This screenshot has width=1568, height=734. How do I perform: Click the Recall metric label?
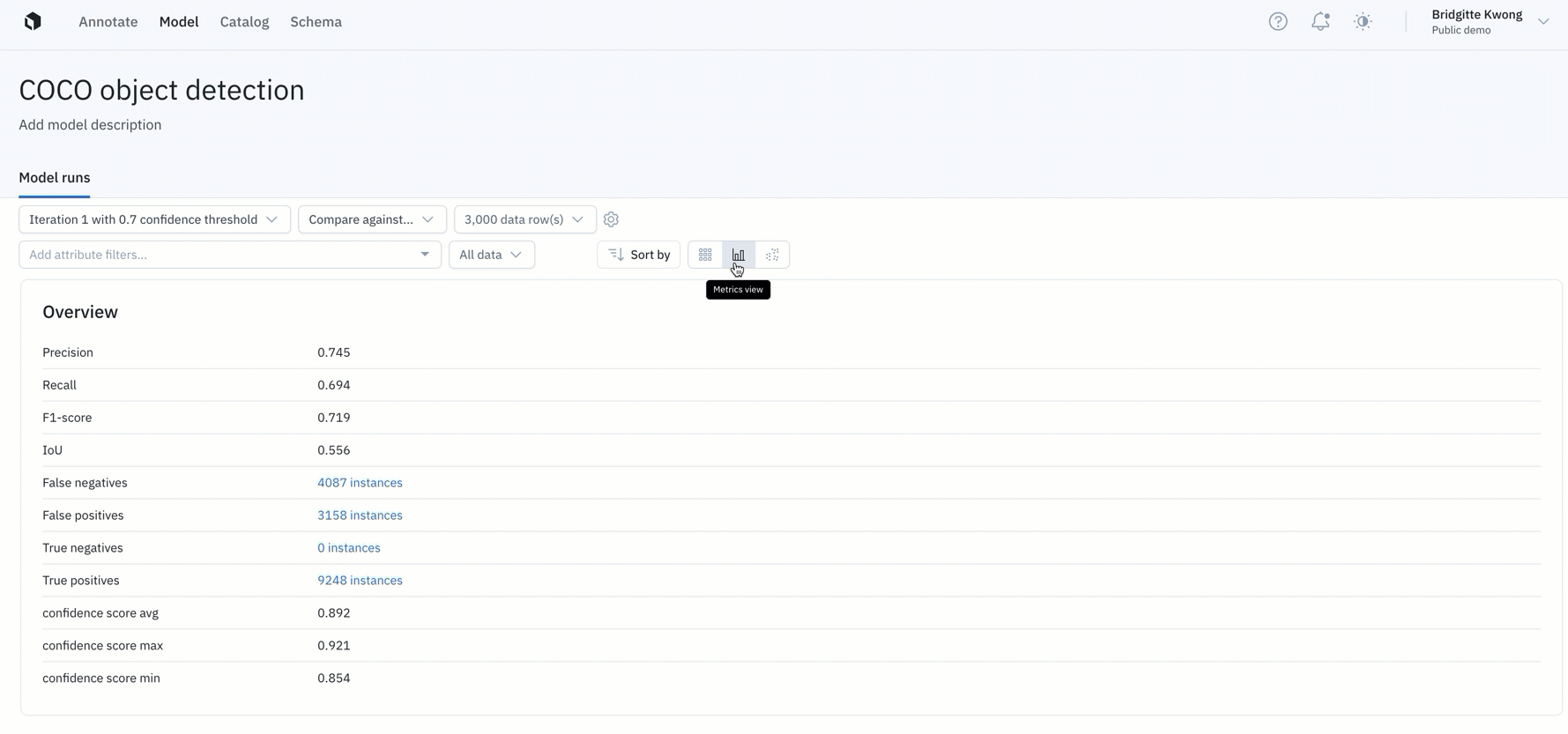pyautogui.click(x=60, y=385)
